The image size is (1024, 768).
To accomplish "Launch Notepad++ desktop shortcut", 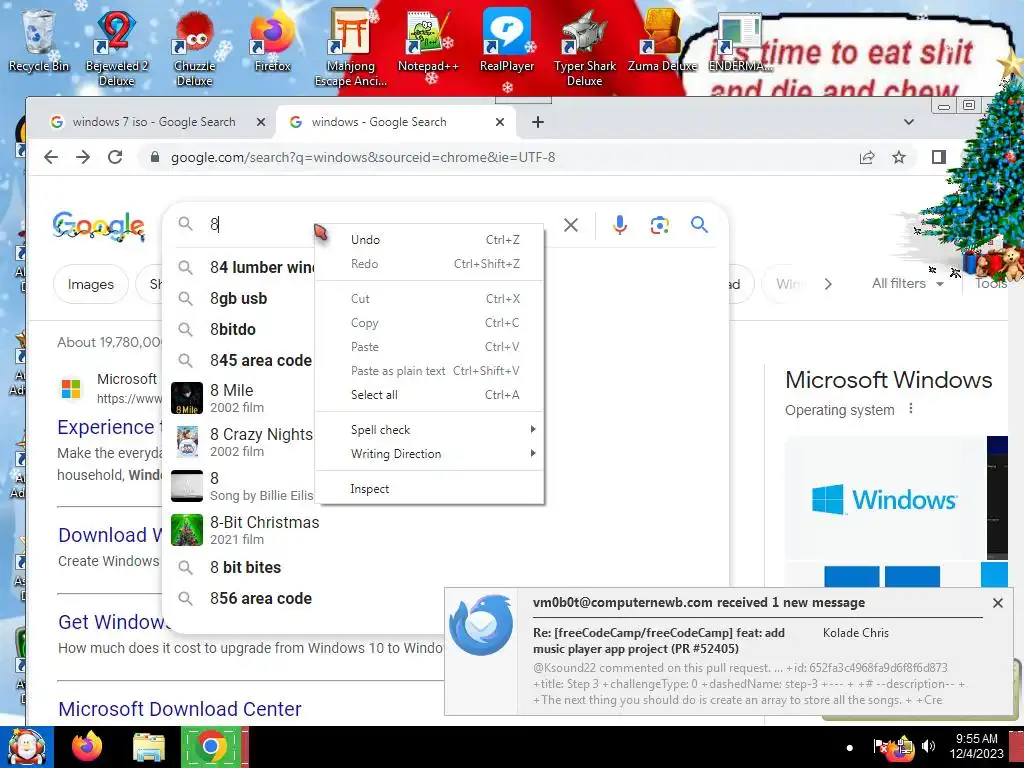I will [x=428, y=40].
